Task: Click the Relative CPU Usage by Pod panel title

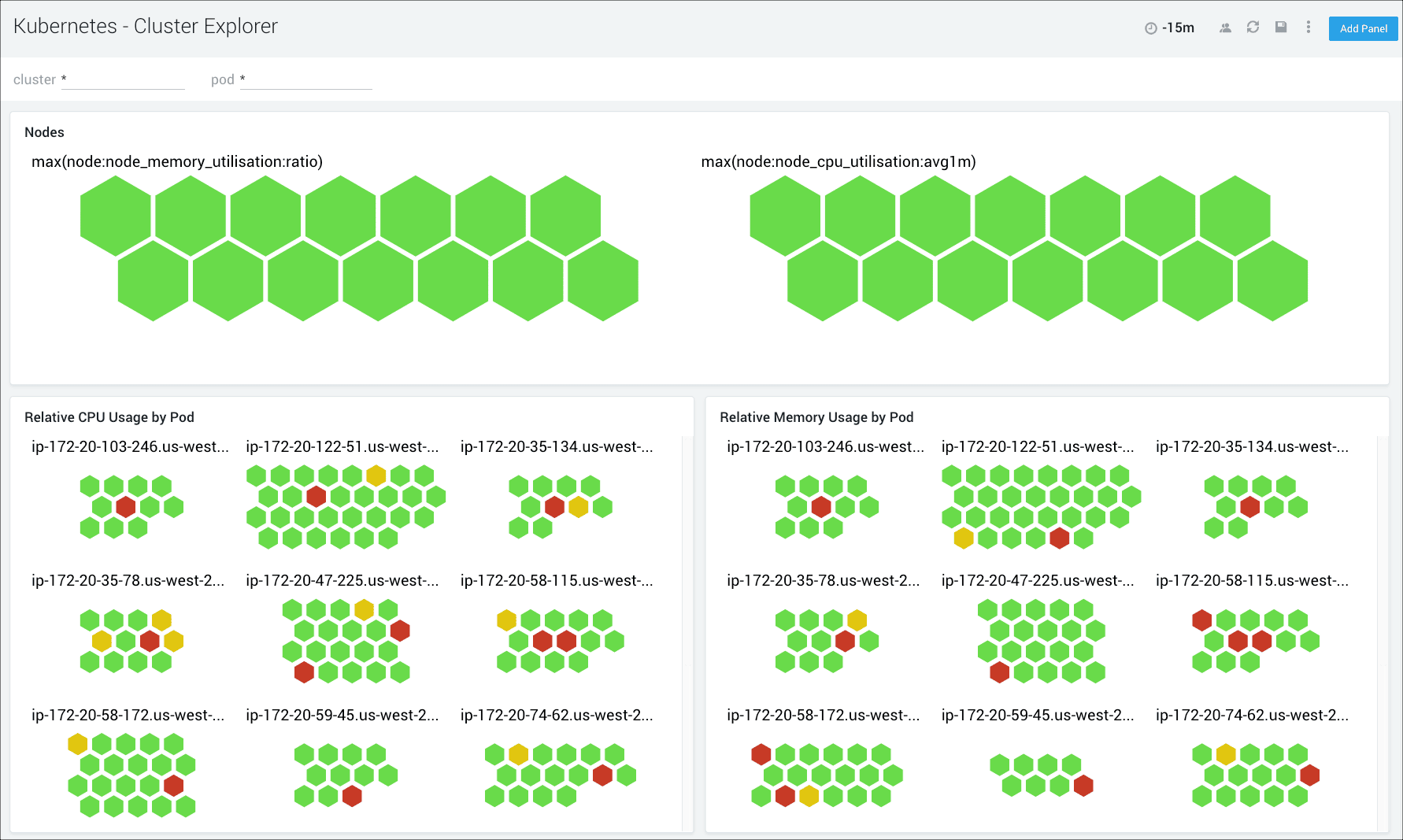Action: click(x=109, y=417)
